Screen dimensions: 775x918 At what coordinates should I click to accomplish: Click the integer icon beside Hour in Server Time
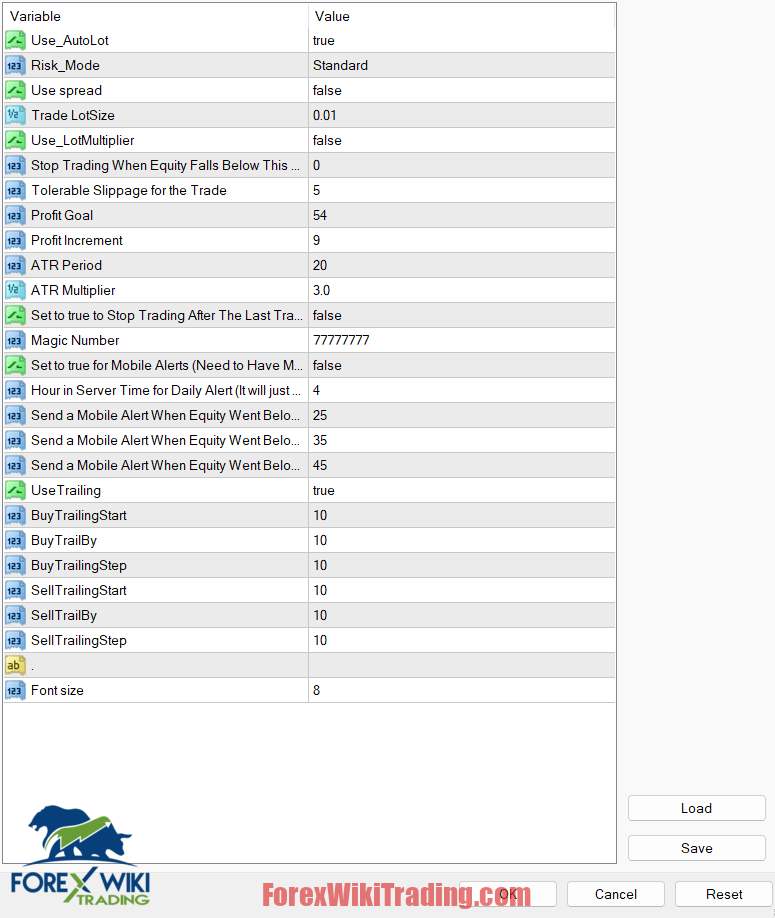click(15, 391)
